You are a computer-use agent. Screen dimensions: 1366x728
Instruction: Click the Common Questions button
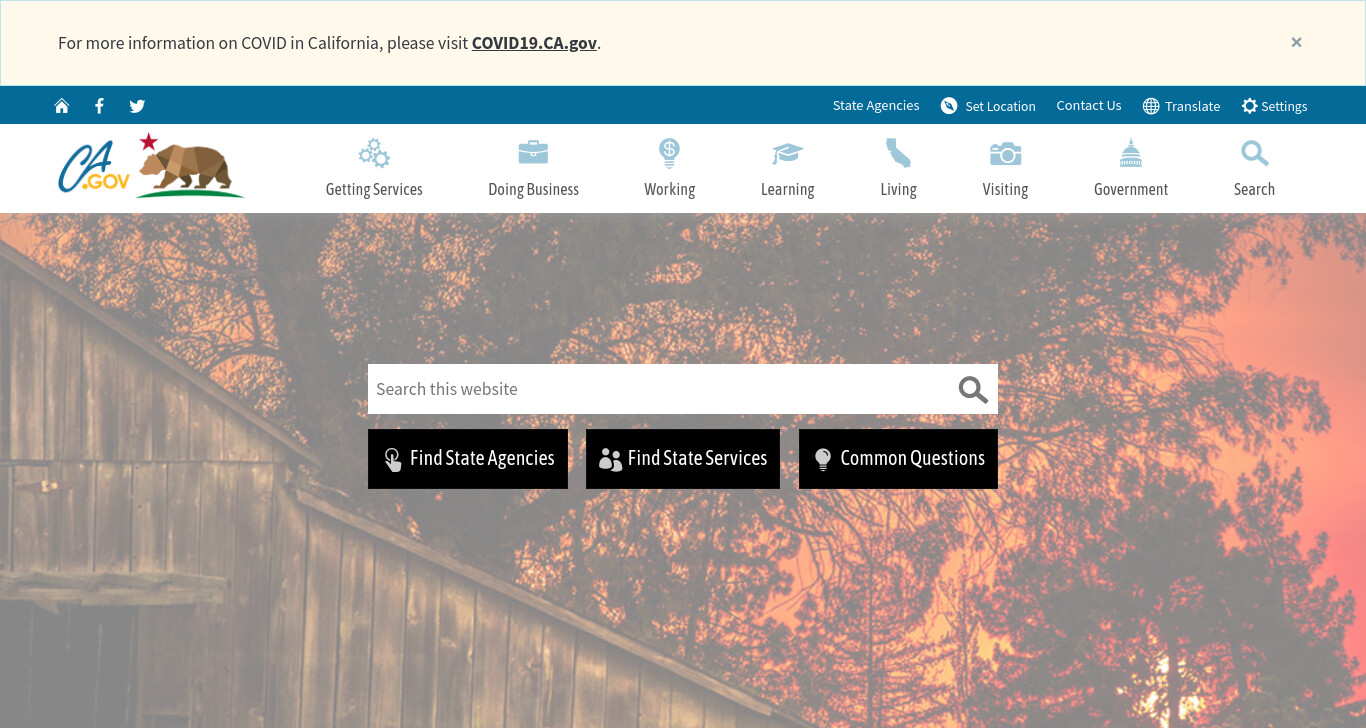898,459
